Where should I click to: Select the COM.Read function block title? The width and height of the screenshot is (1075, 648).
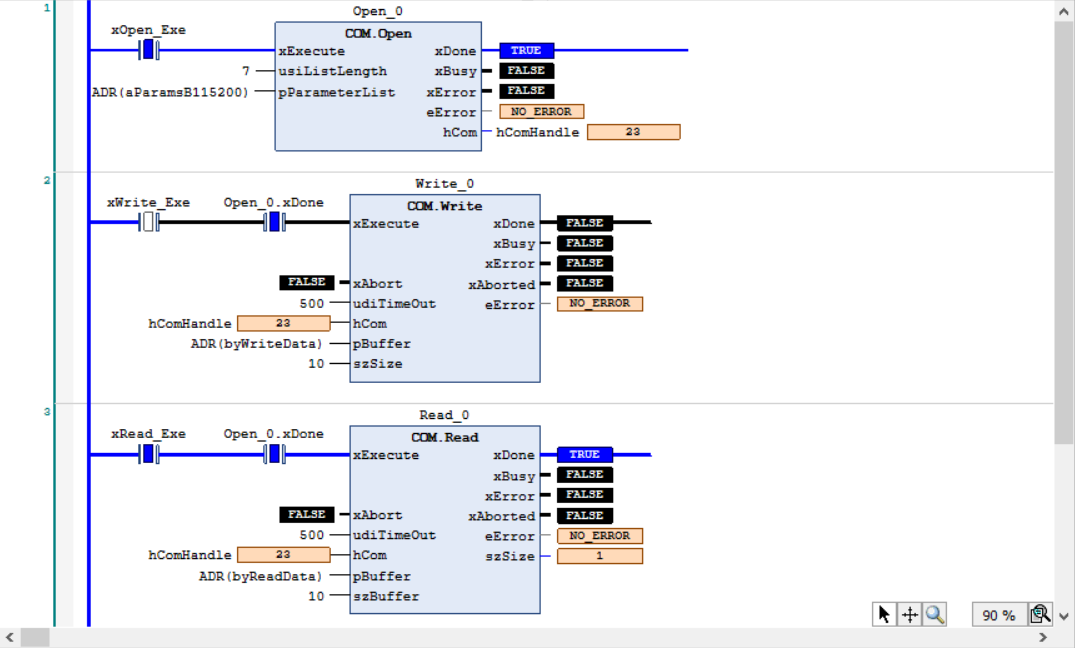tap(445, 437)
